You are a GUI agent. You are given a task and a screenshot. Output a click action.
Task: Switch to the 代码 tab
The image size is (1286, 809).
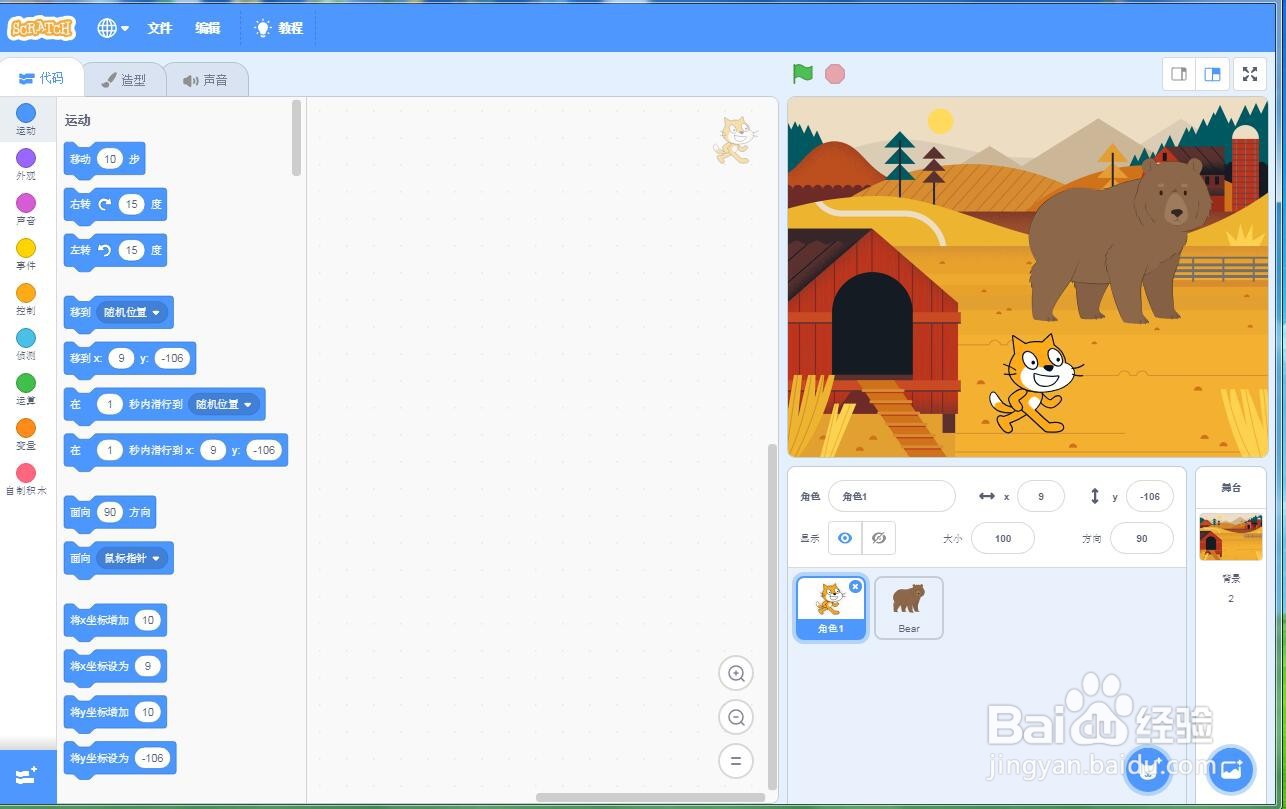[41, 78]
